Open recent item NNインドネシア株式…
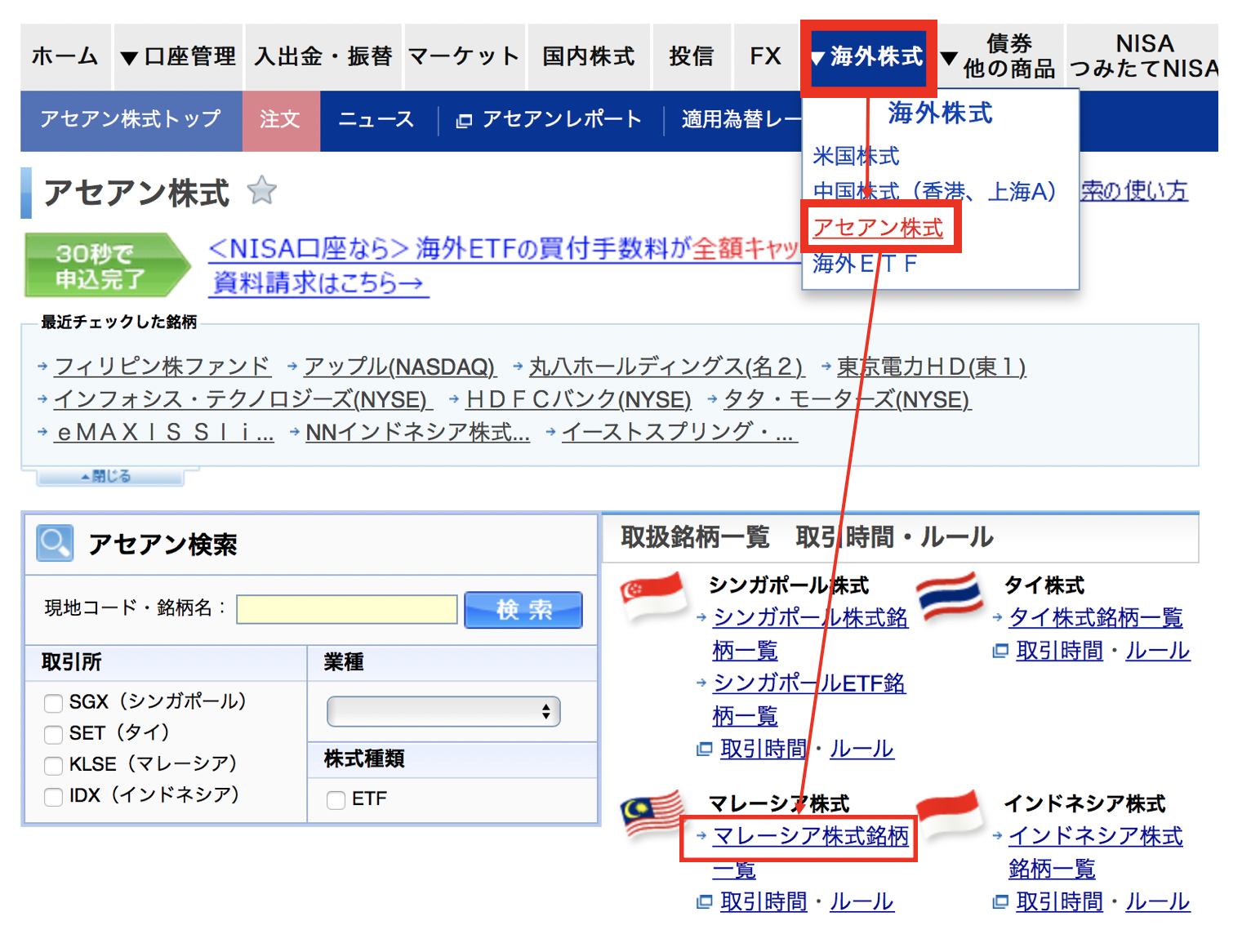This screenshot has width=1251, height=952. [418, 433]
